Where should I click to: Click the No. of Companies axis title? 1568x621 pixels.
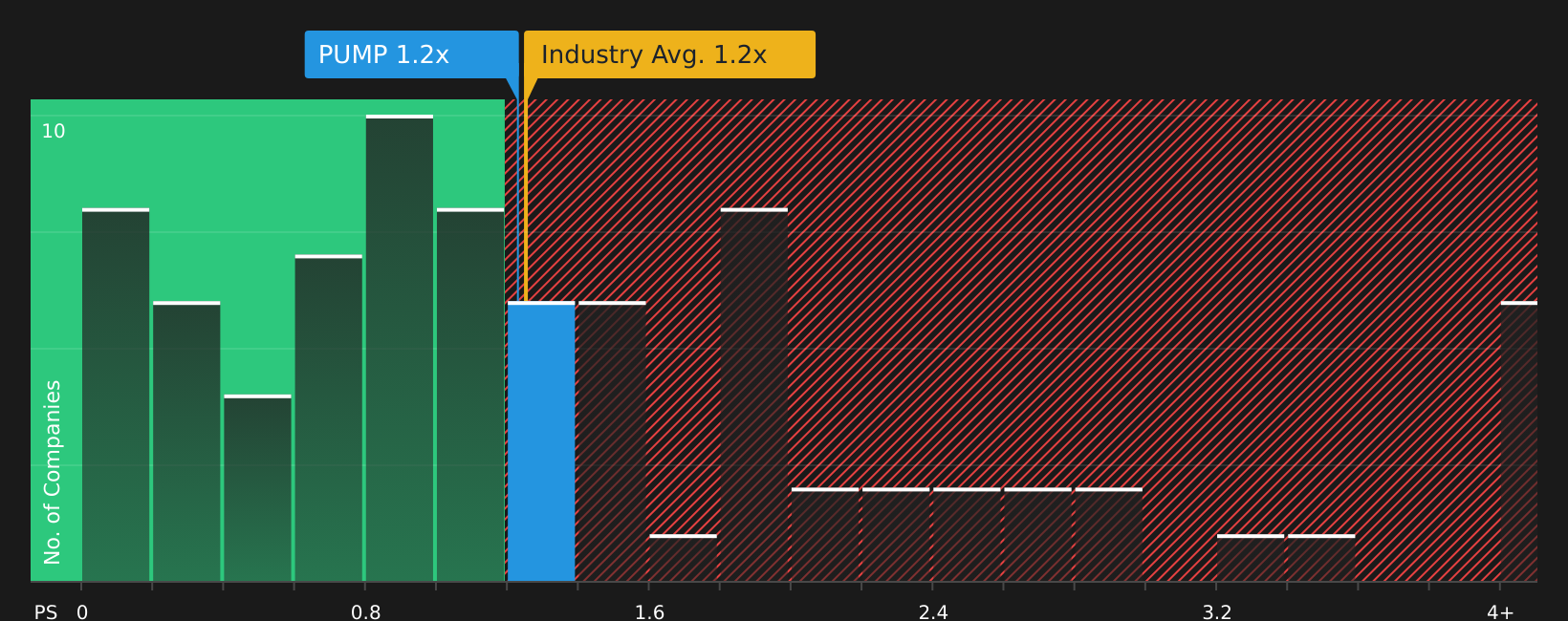coord(53,472)
